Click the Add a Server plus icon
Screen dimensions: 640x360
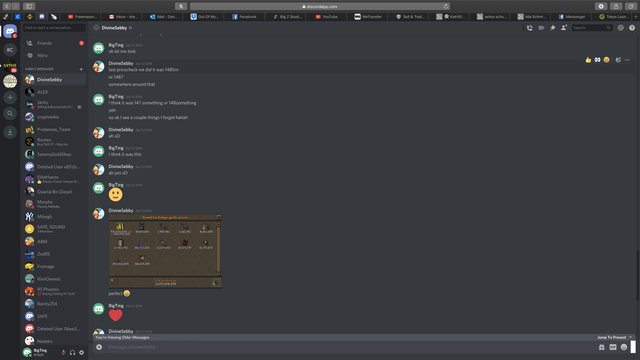point(10,98)
